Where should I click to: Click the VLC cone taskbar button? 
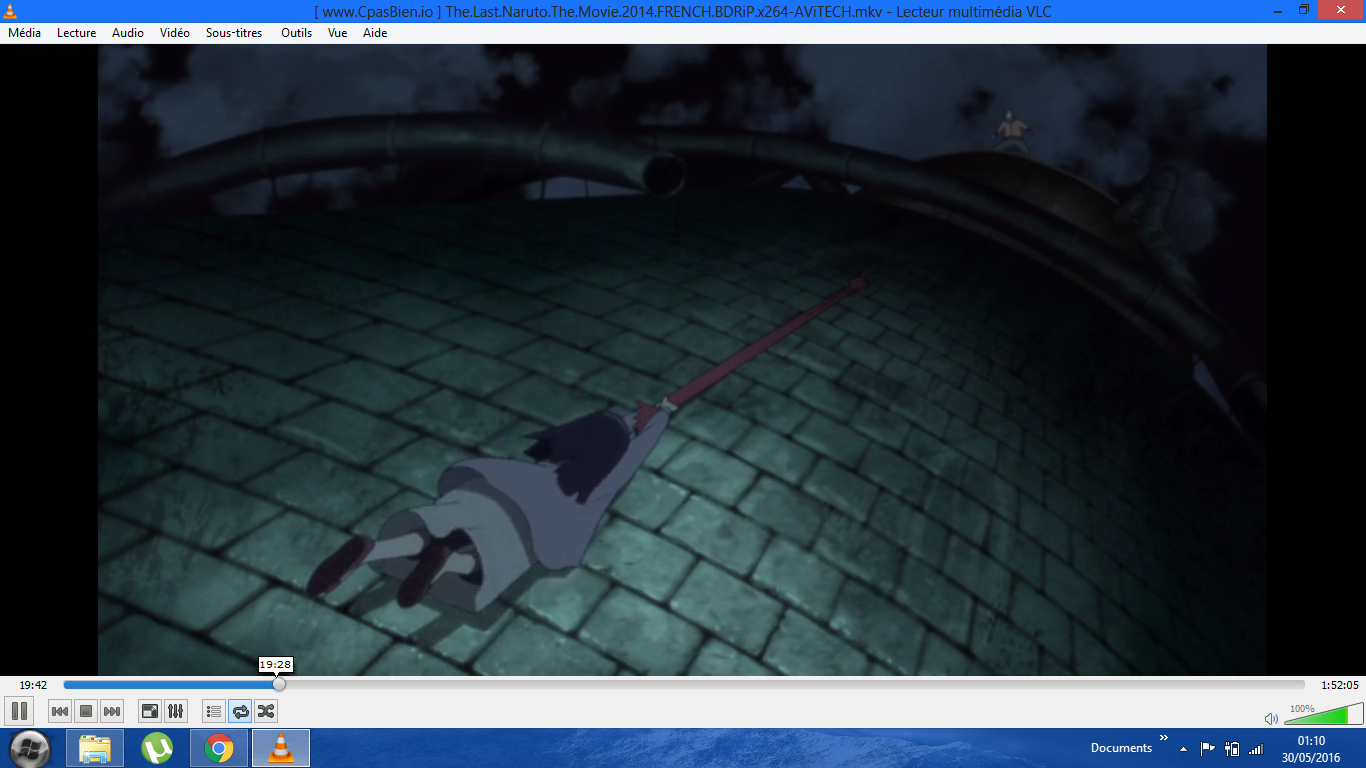pyautogui.click(x=281, y=748)
